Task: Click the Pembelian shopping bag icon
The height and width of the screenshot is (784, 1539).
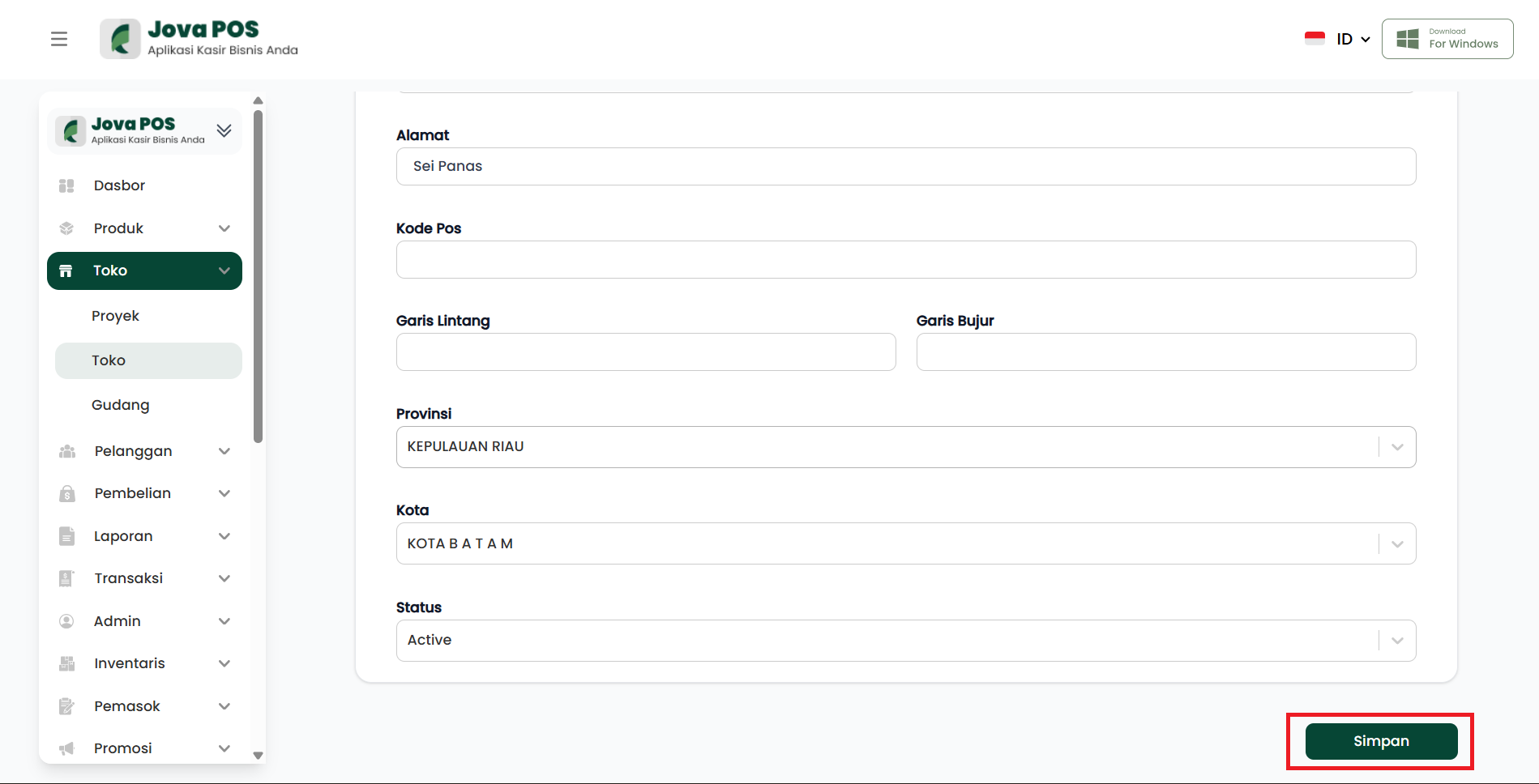Action: tap(67, 494)
